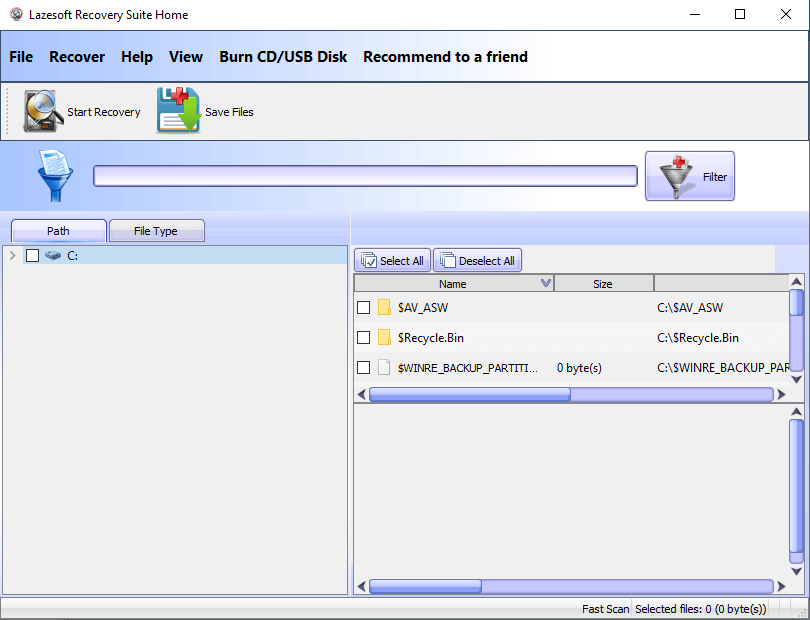Click the Filter funnel icon button
Viewport: 810px width, 620px height.
point(690,176)
